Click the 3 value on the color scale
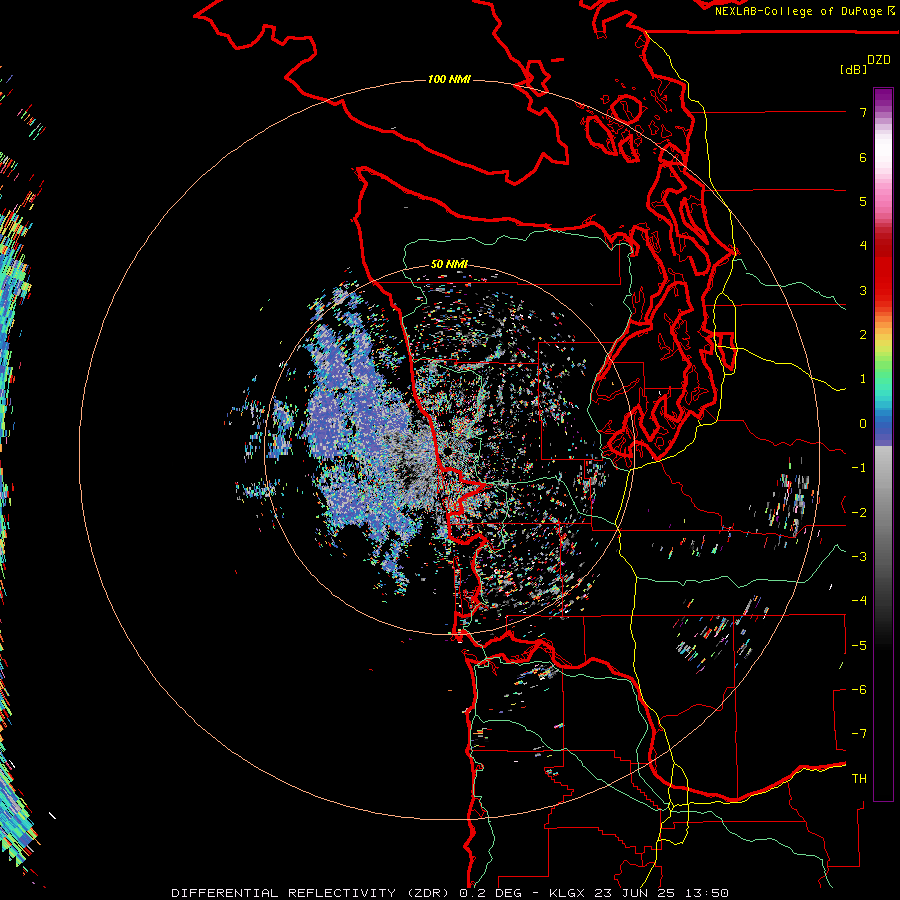 click(x=863, y=290)
